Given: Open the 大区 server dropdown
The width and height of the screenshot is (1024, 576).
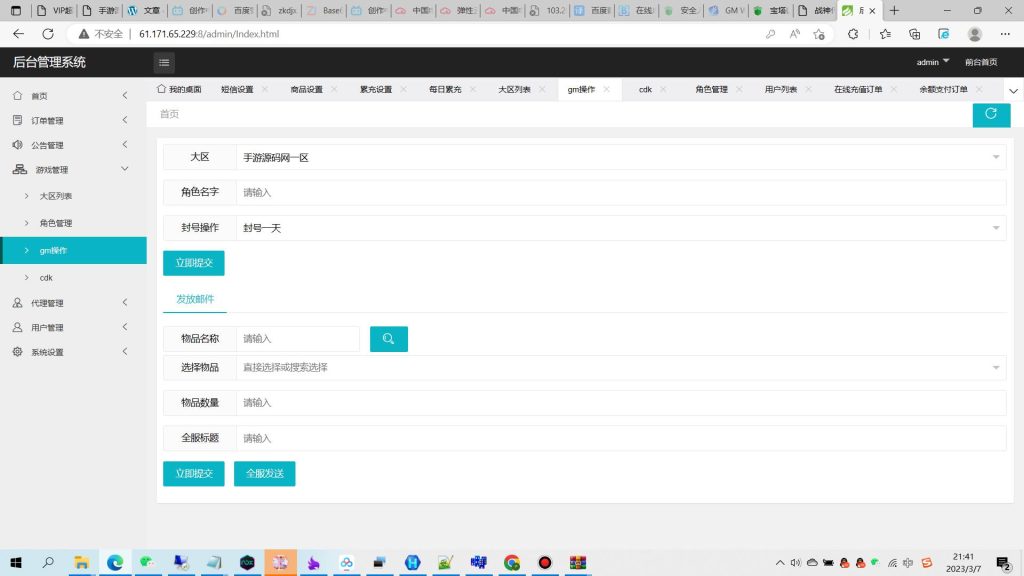Looking at the screenshot, I should coord(620,157).
